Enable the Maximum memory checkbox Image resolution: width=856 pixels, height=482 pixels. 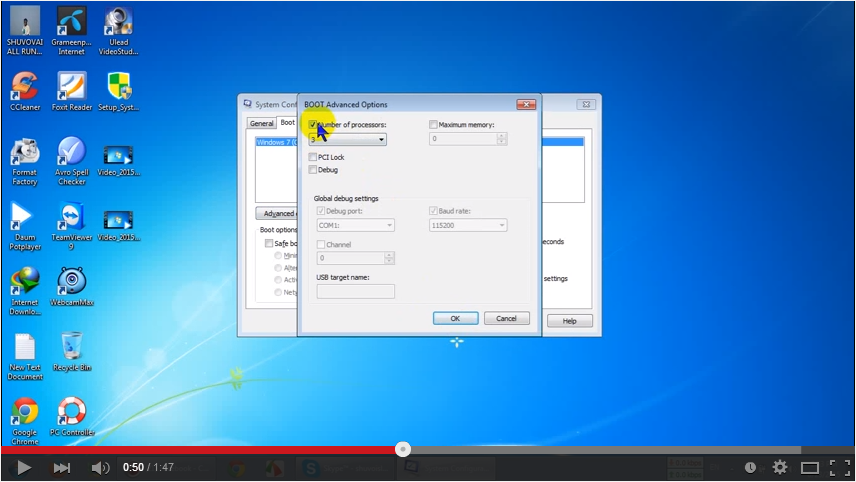pos(434,125)
